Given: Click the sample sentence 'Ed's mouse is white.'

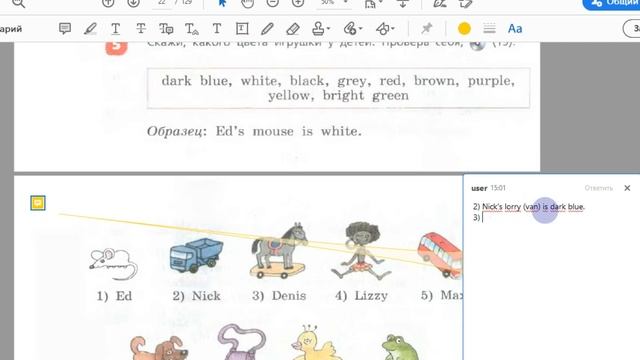Looking at the screenshot, I should [289, 131].
